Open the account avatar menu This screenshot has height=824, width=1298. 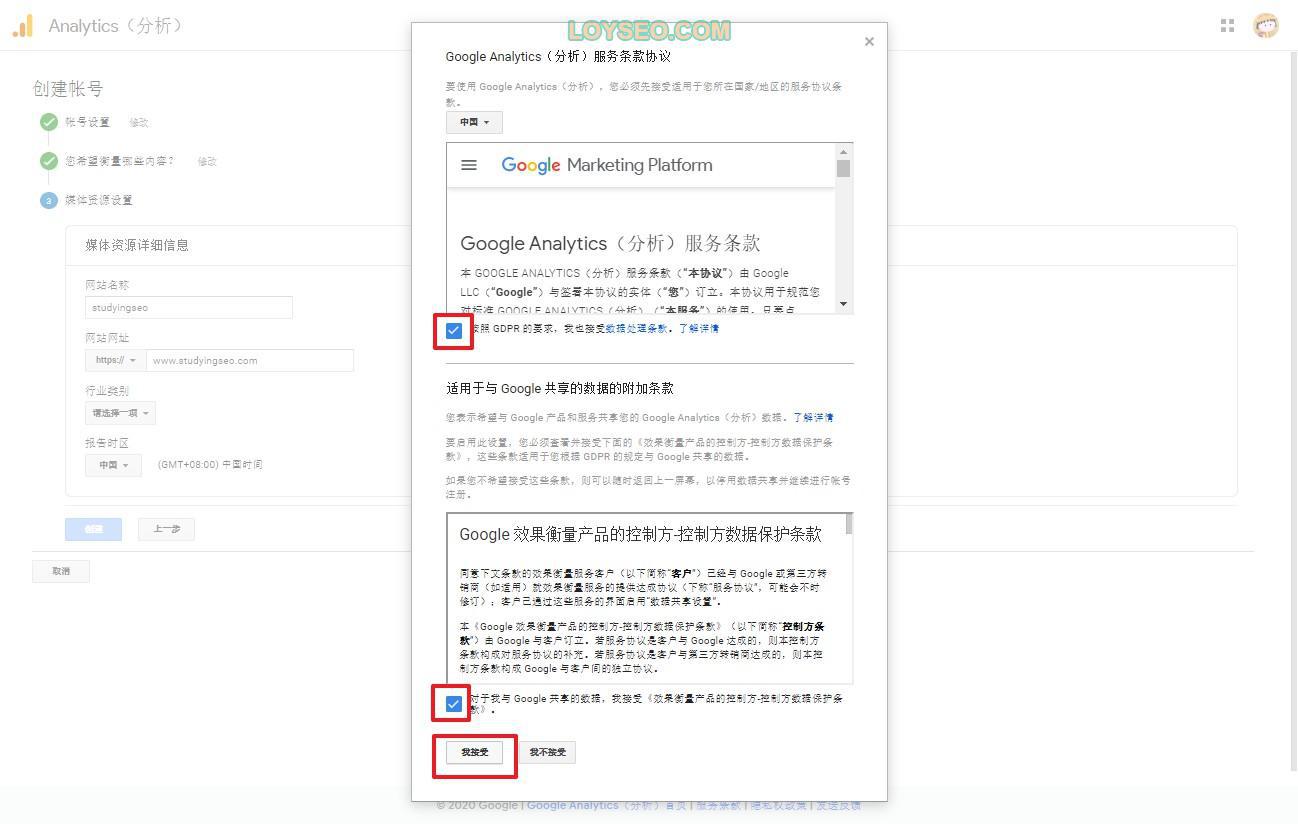point(1266,26)
